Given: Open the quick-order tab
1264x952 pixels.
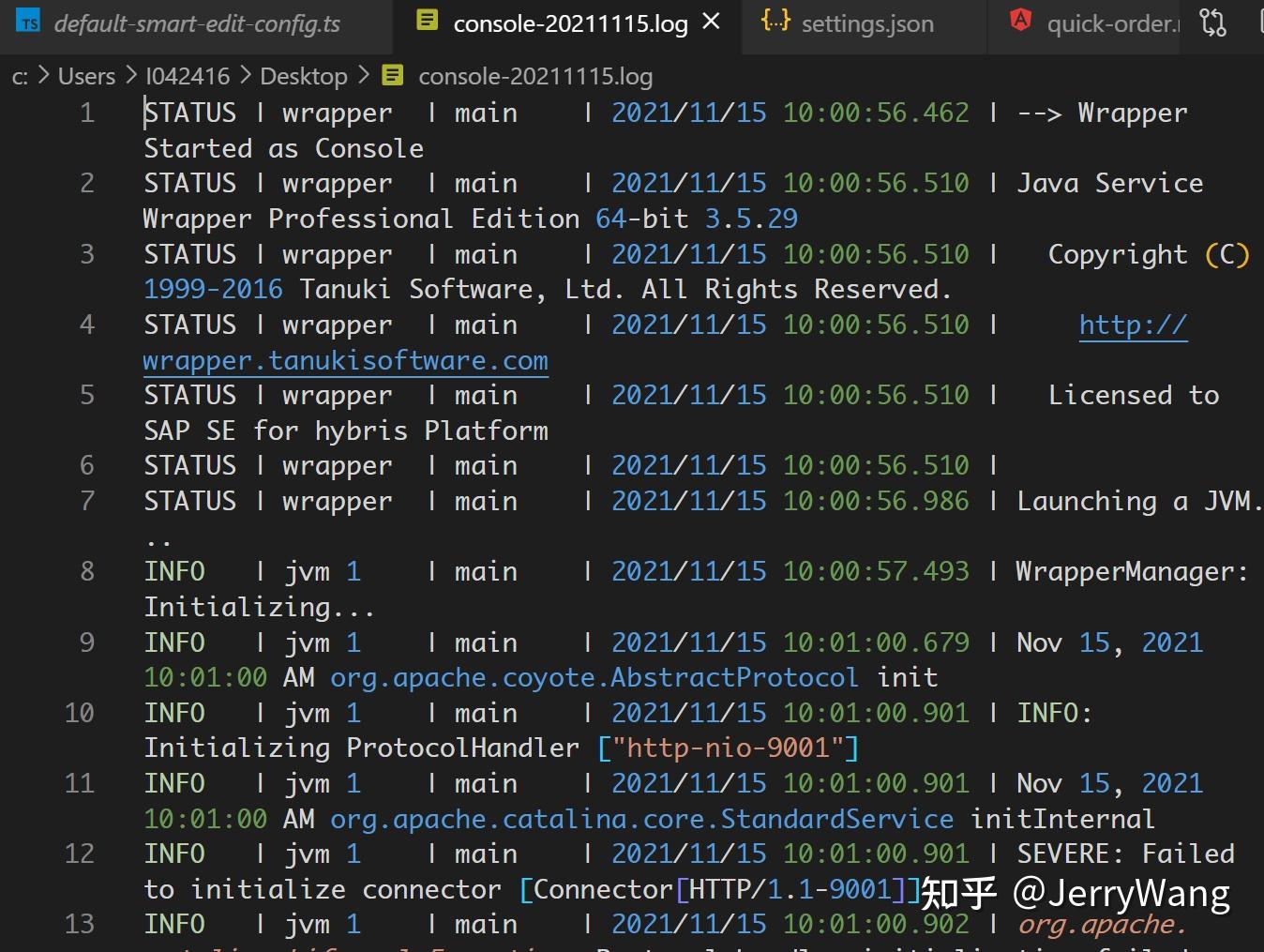Looking at the screenshot, I should [x=1111, y=23].
